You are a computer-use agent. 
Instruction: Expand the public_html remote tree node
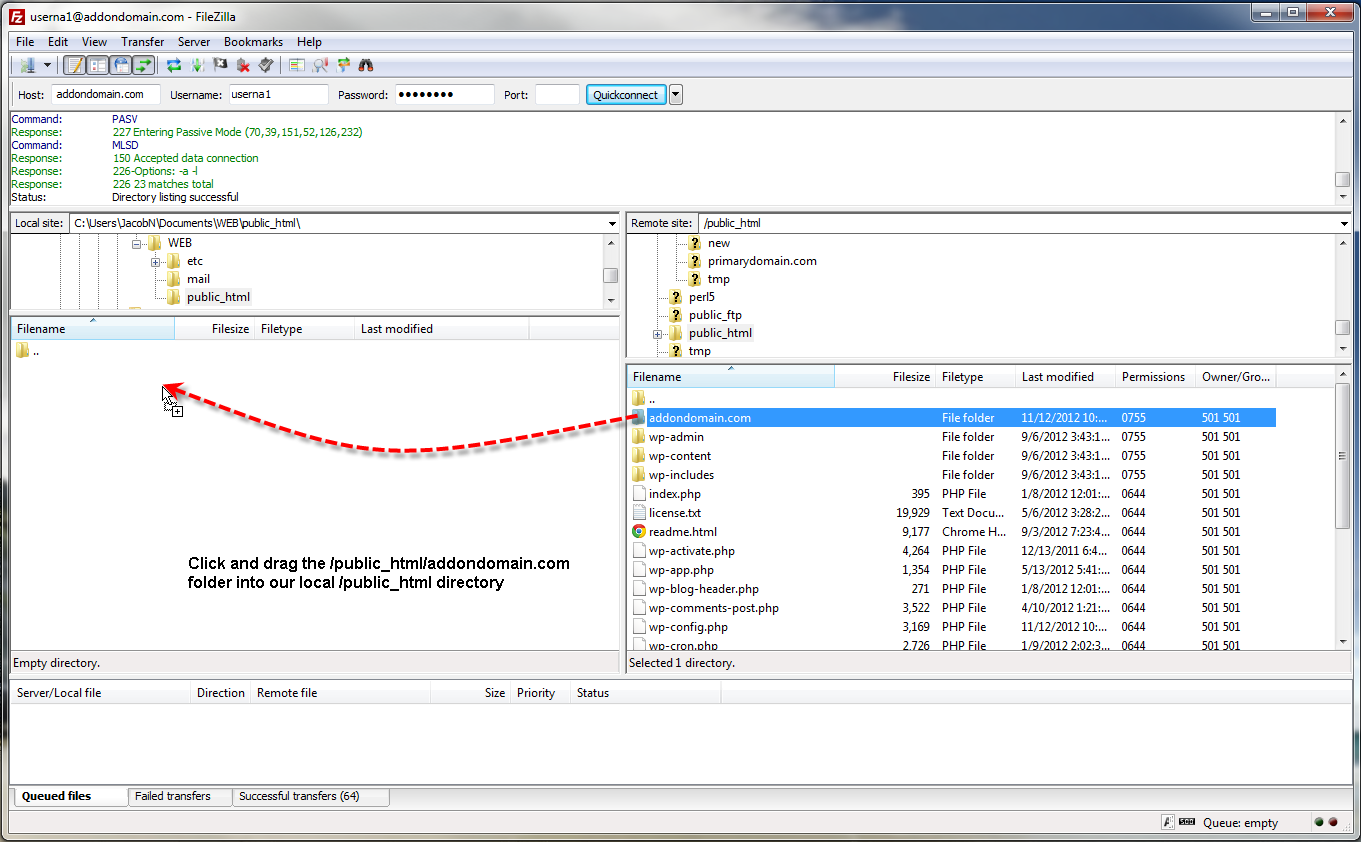click(x=657, y=334)
